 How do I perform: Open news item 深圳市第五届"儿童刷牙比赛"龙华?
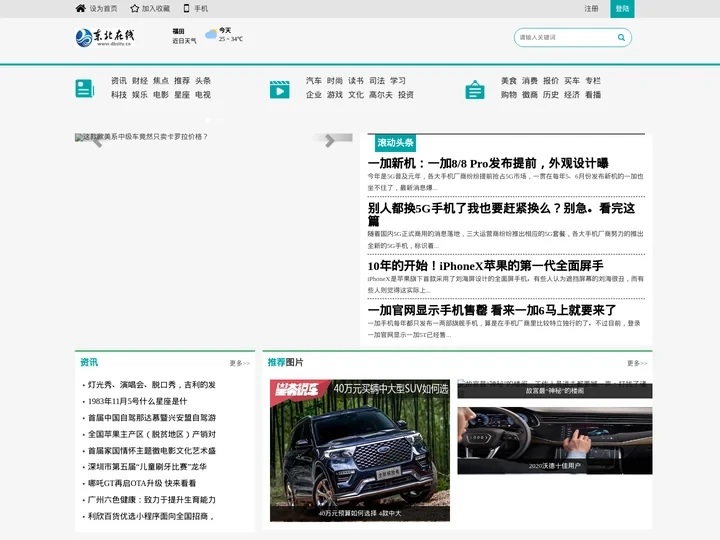click(x=147, y=467)
